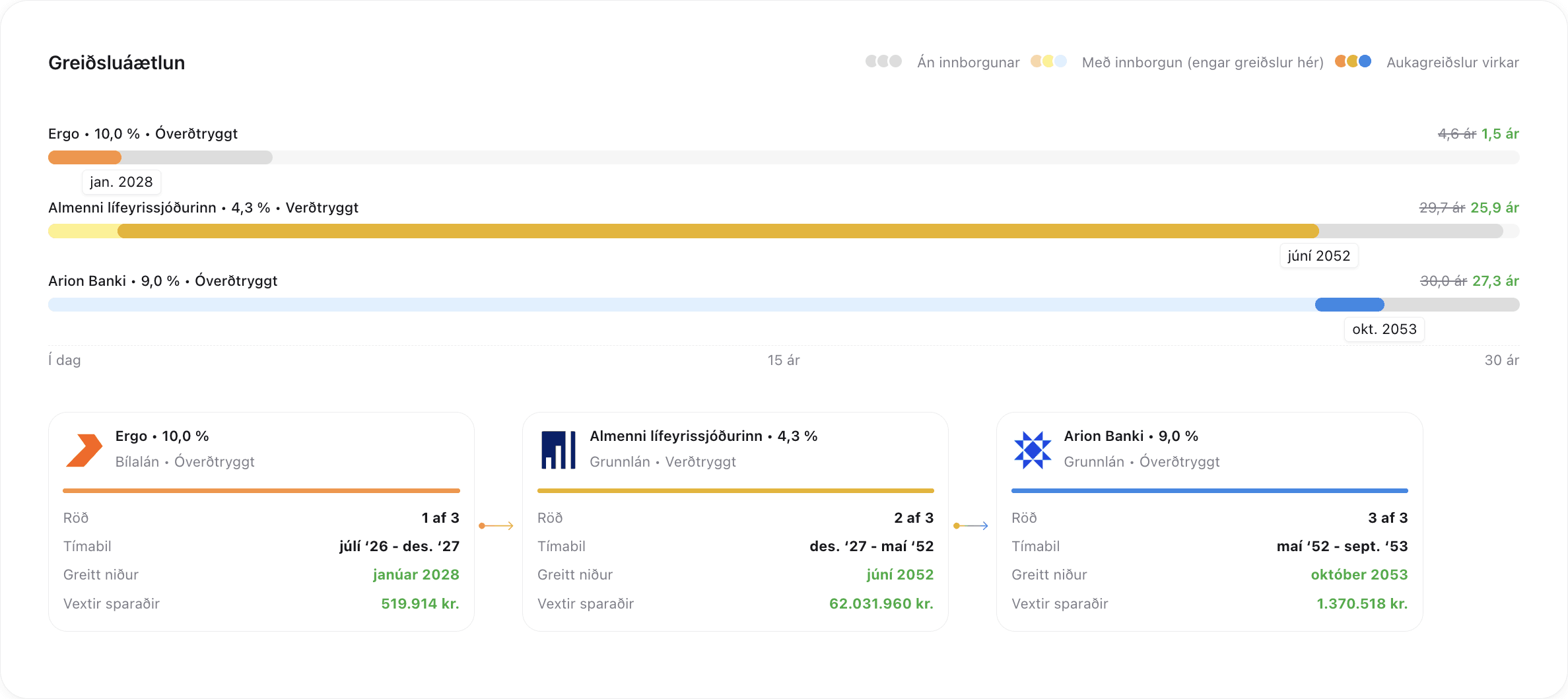Click the green '1,5 ár' duration for Ergo
The image size is (1568, 699).
(1500, 134)
